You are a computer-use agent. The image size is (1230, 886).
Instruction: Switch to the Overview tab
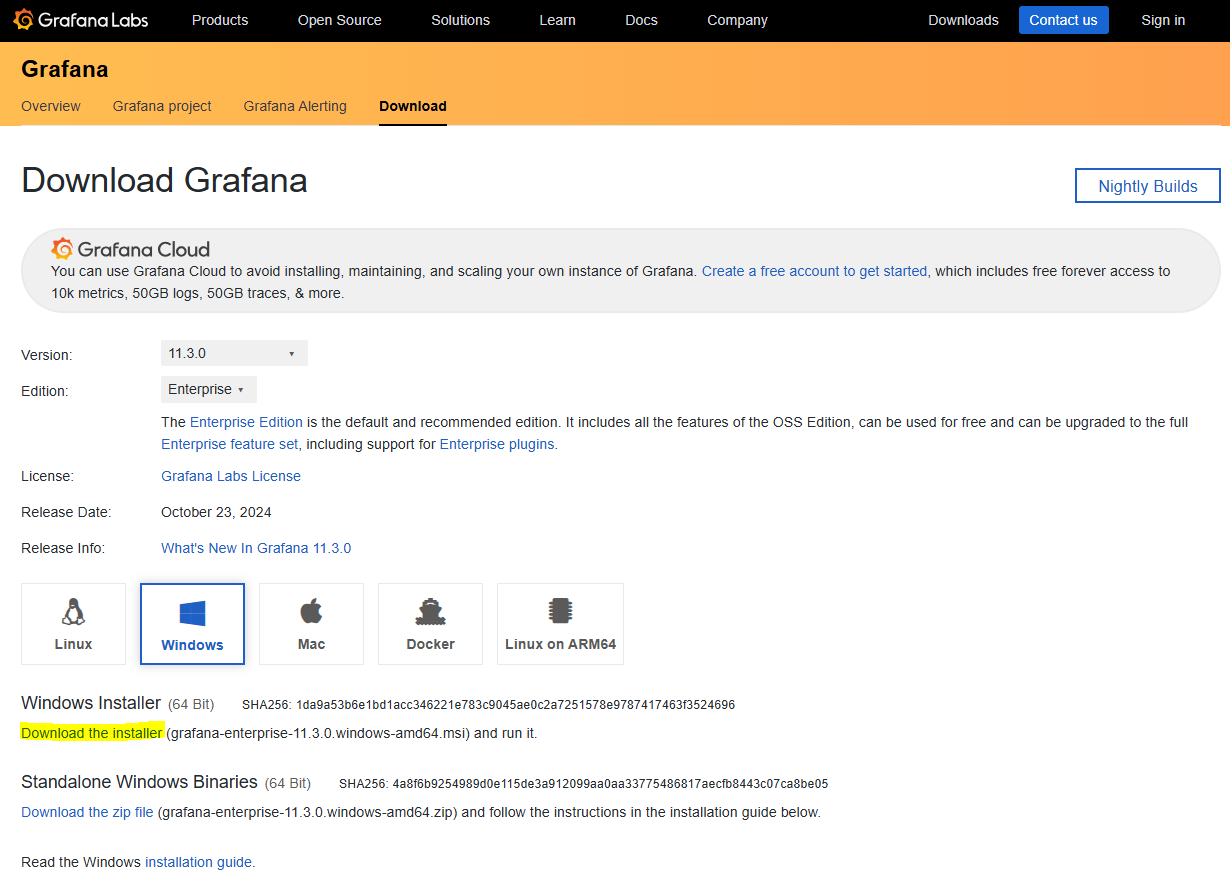[x=51, y=106]
